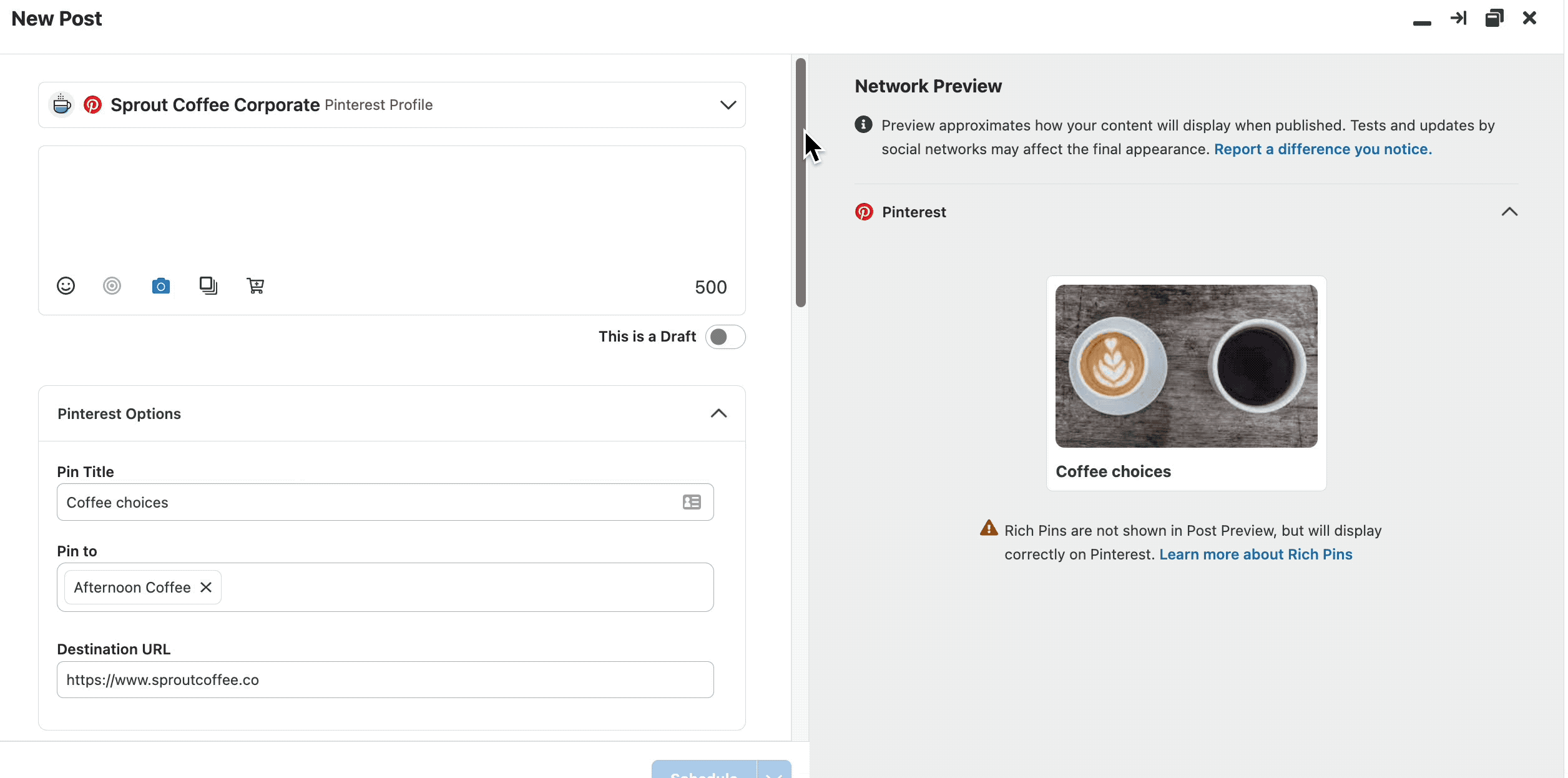Click the Schedule button
The height and width of the screenshot is (778, 1568).
tap(704, 770)
